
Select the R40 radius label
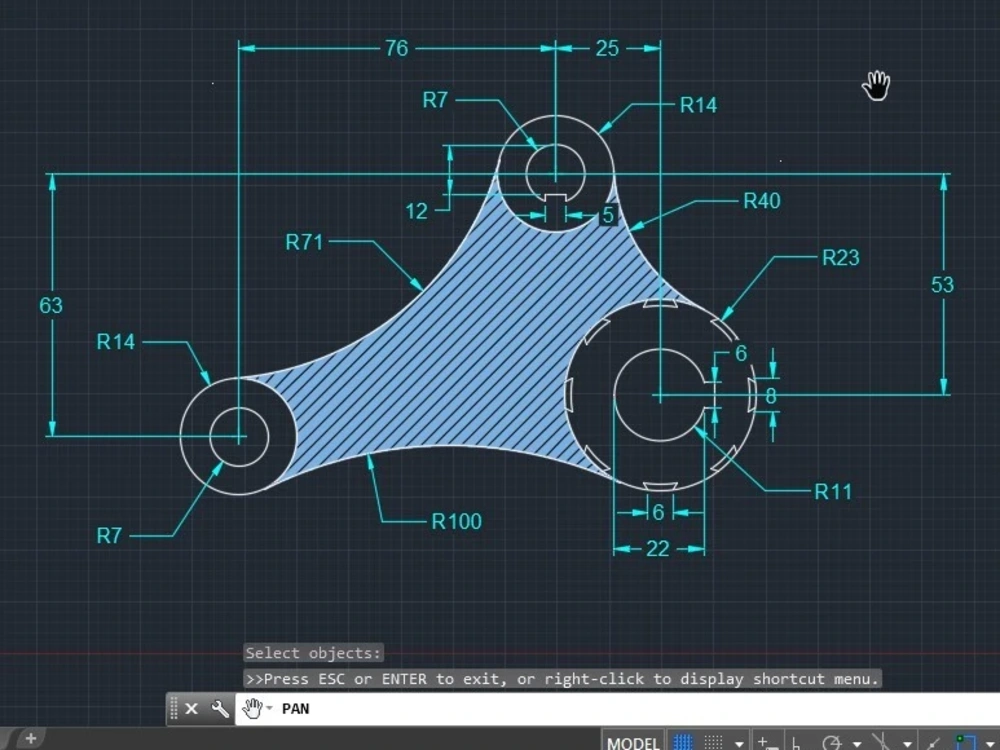tap(761, 201)
